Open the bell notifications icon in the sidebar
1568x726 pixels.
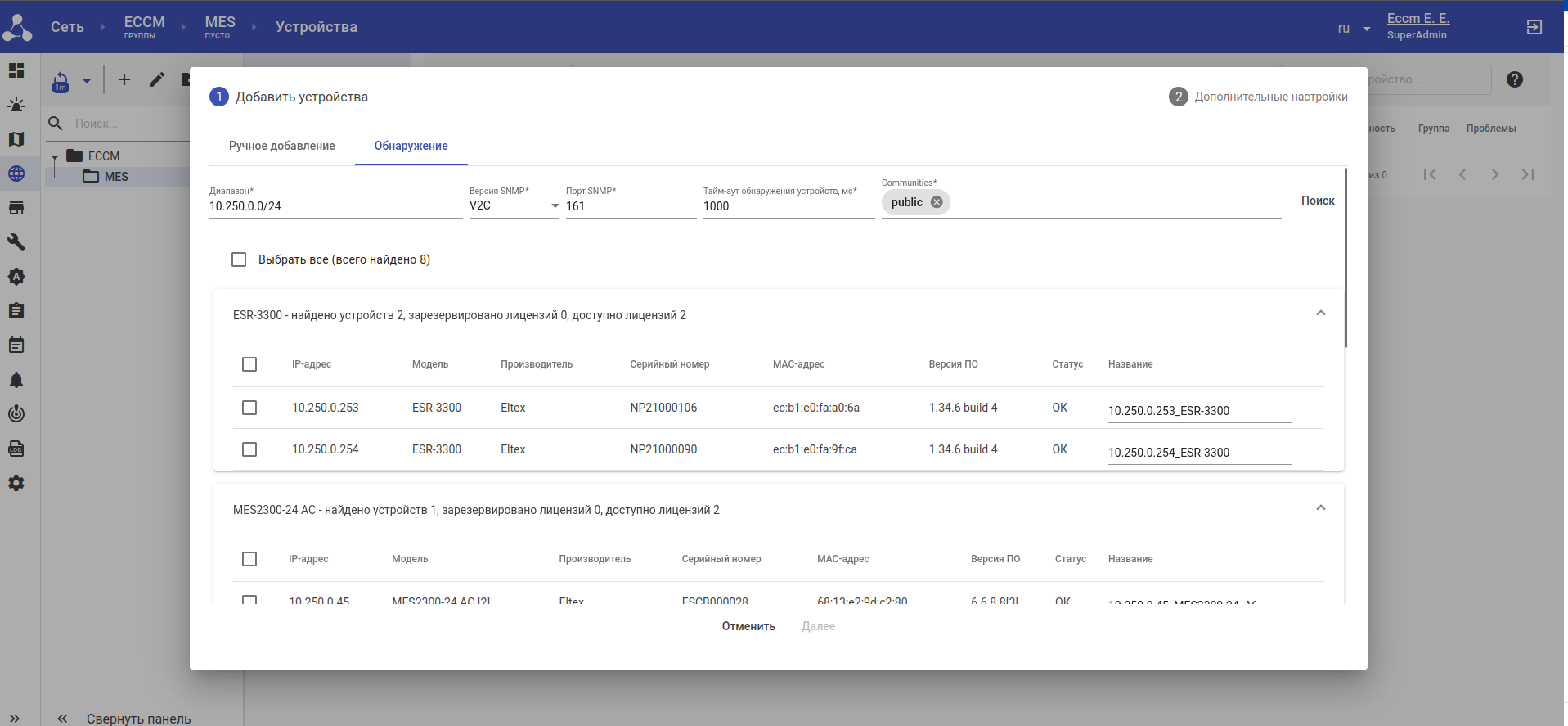click(x=16, y=380)
